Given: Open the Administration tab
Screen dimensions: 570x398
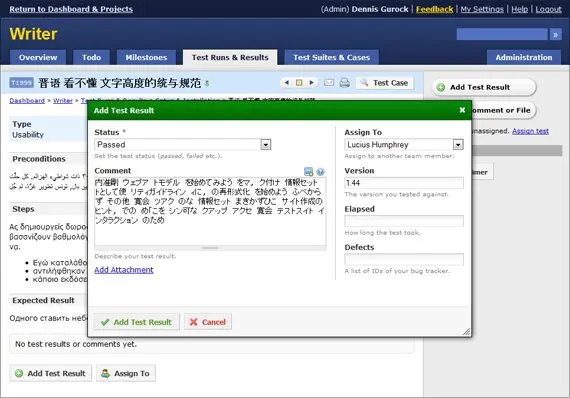Looking at the screenshot, I should coord(524,57).
